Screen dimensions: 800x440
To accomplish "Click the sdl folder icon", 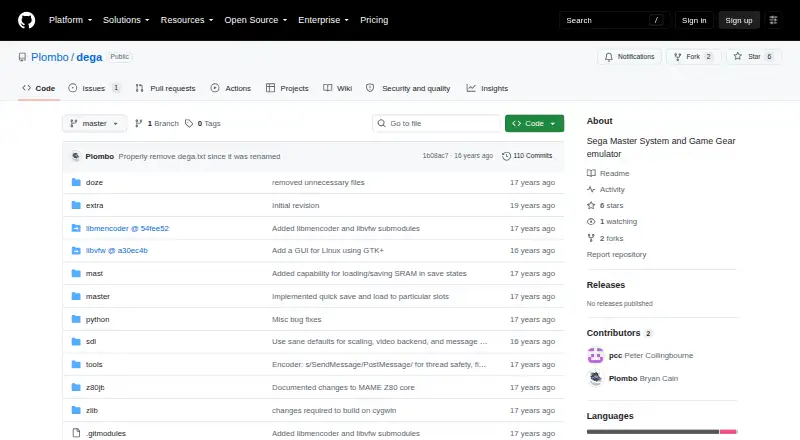I will point(76,341).
